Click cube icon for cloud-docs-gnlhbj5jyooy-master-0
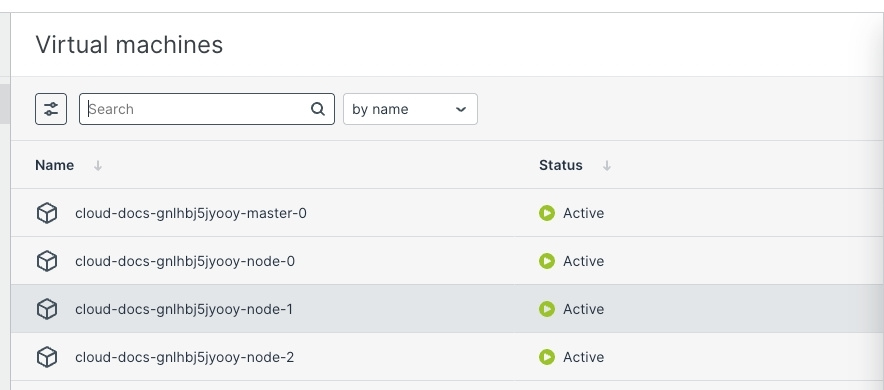The image size is (884, 390). (x=47, y=213)
